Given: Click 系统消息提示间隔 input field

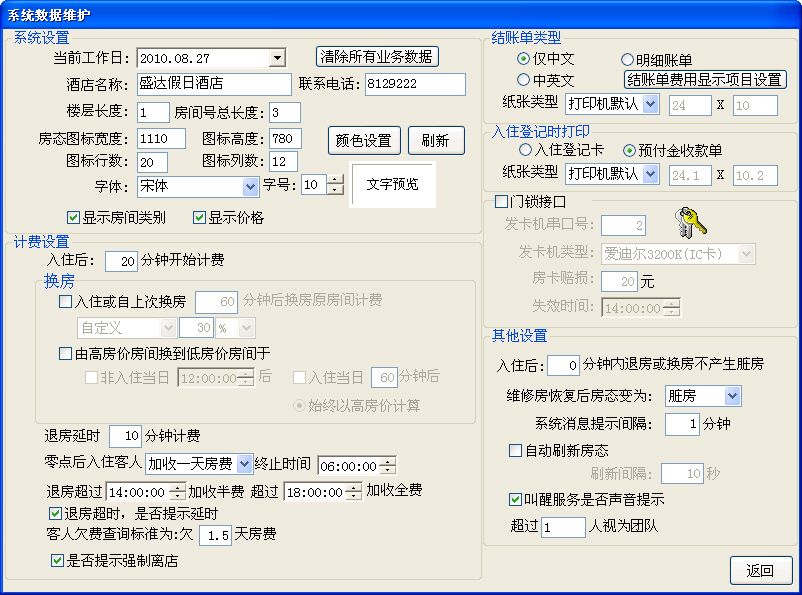Looking at the screenshot, I should [x=682, y=425].
